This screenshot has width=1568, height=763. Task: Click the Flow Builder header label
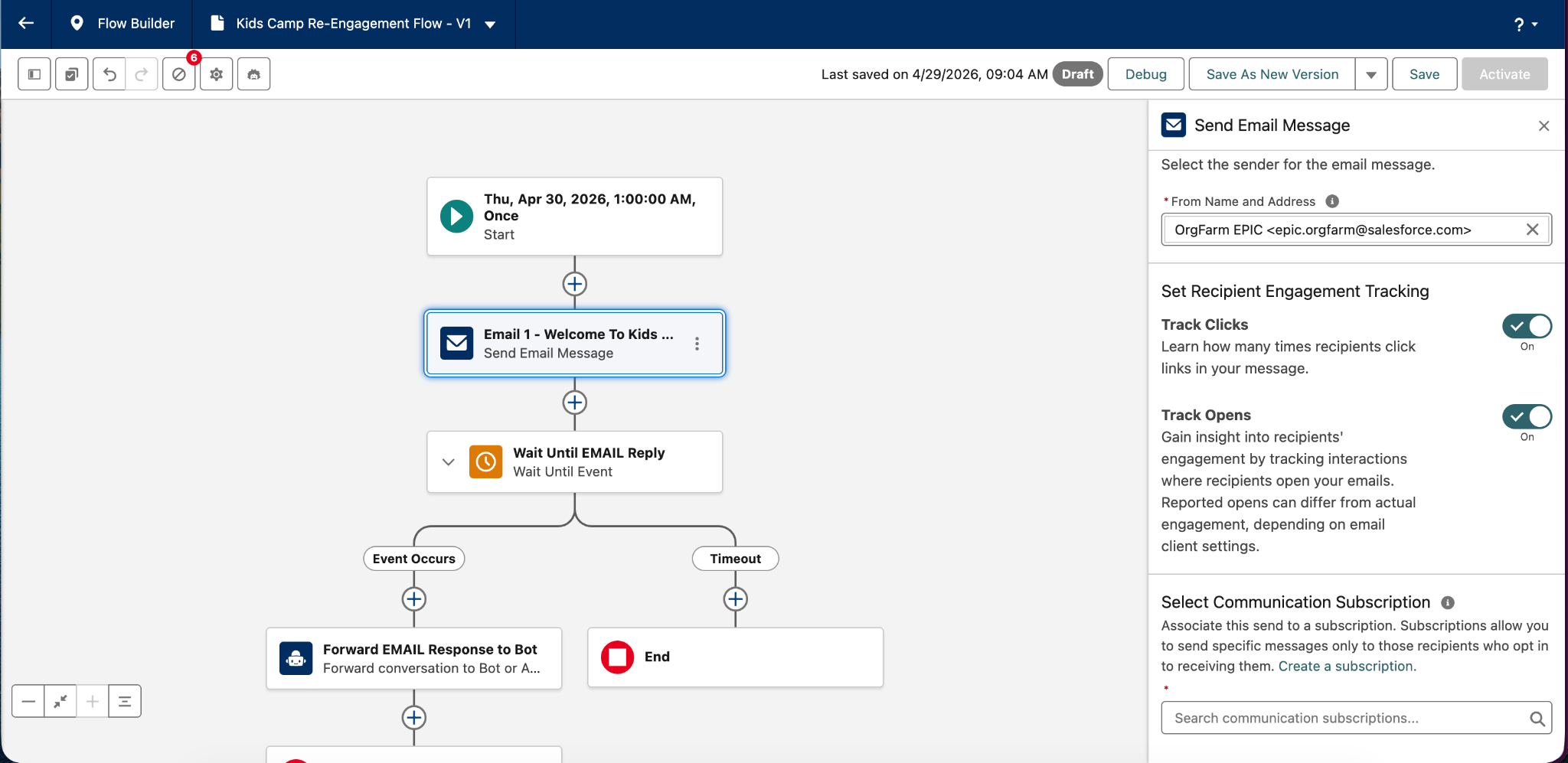[x=136, y=23]
